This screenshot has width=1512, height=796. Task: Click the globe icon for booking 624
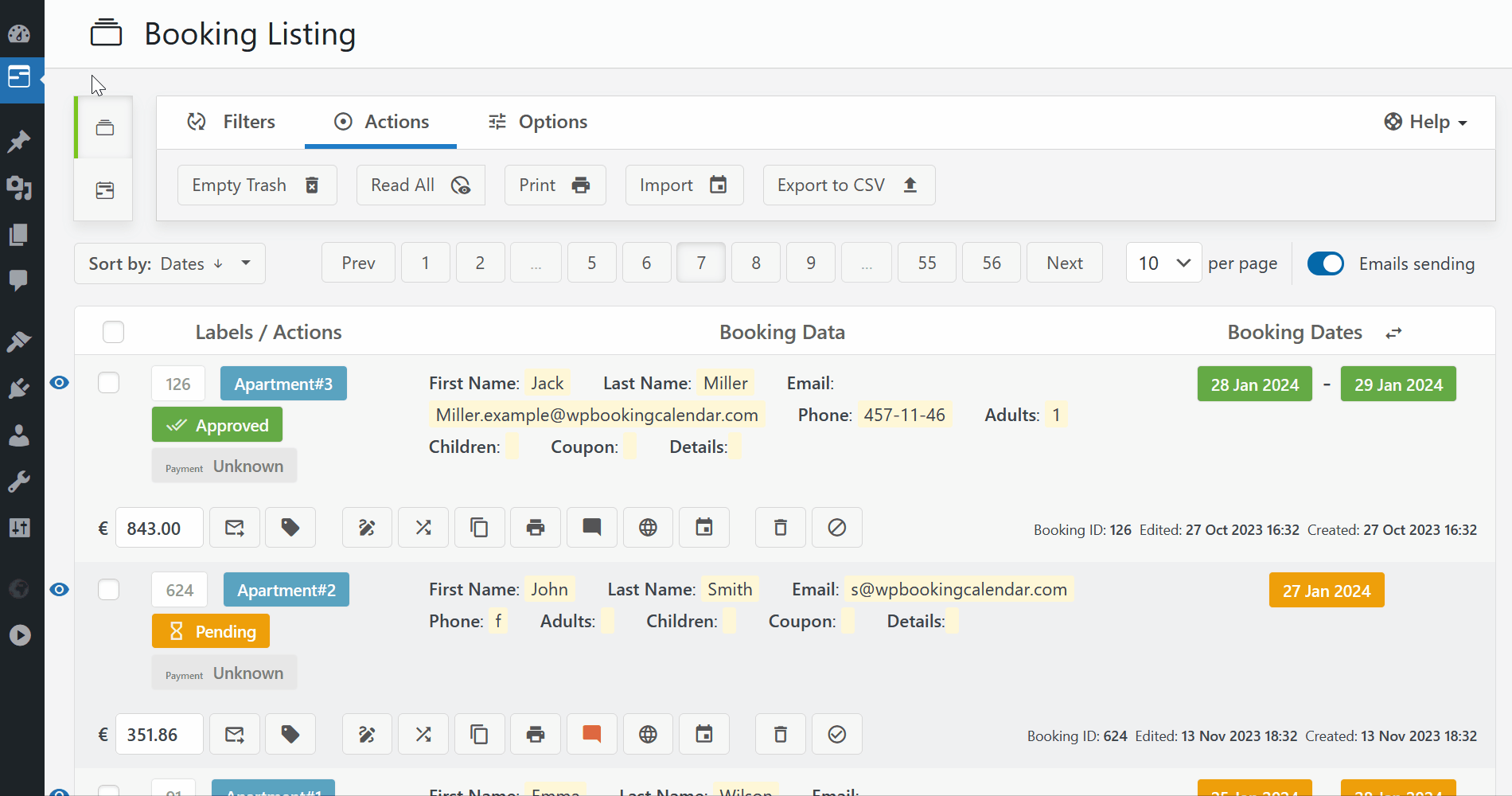648,734
